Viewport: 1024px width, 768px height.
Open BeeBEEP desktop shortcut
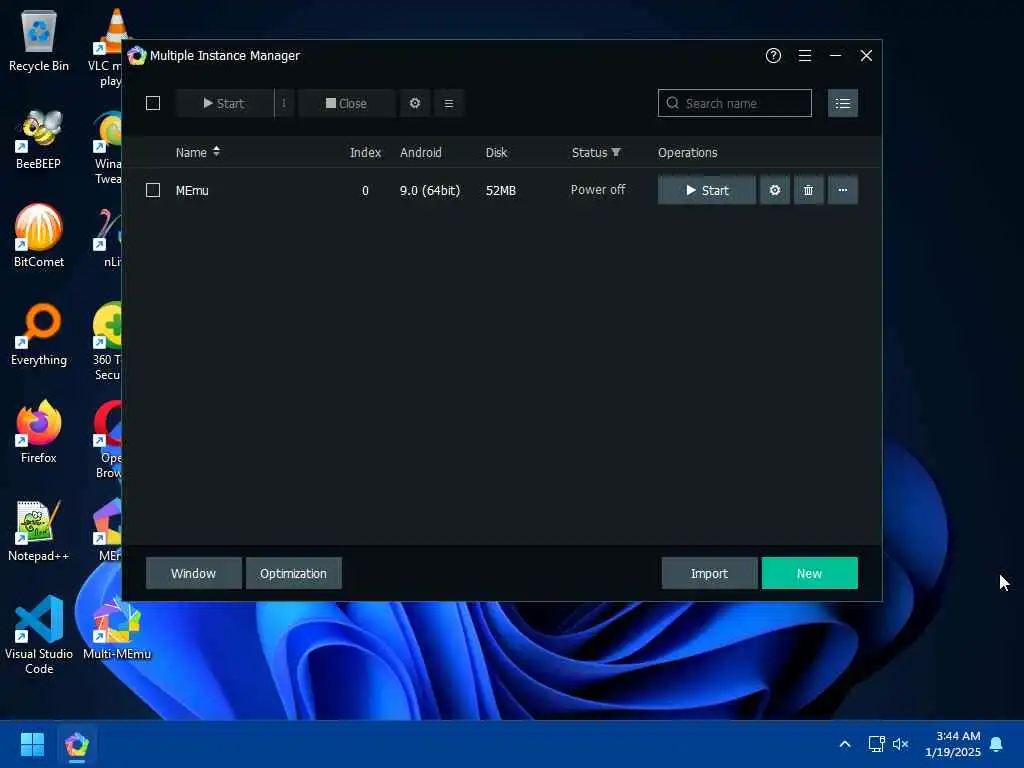(39, 139)
